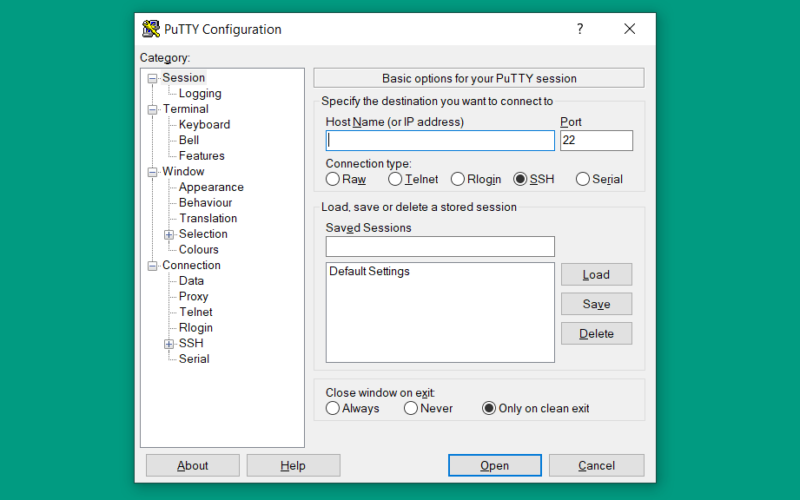
Task: Set close window on exit to Never
Action: tap(411, 408)
